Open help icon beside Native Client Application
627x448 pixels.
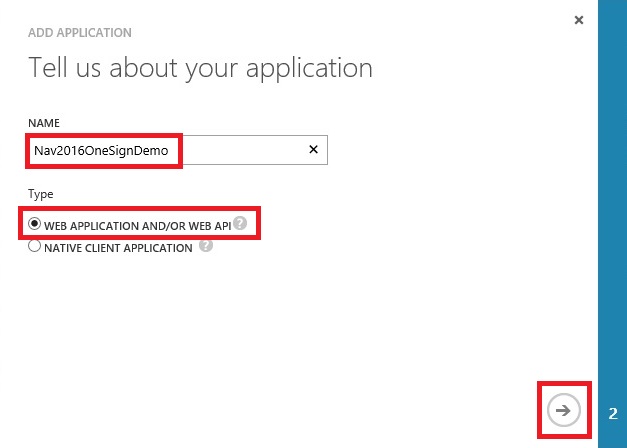[205, 246]
